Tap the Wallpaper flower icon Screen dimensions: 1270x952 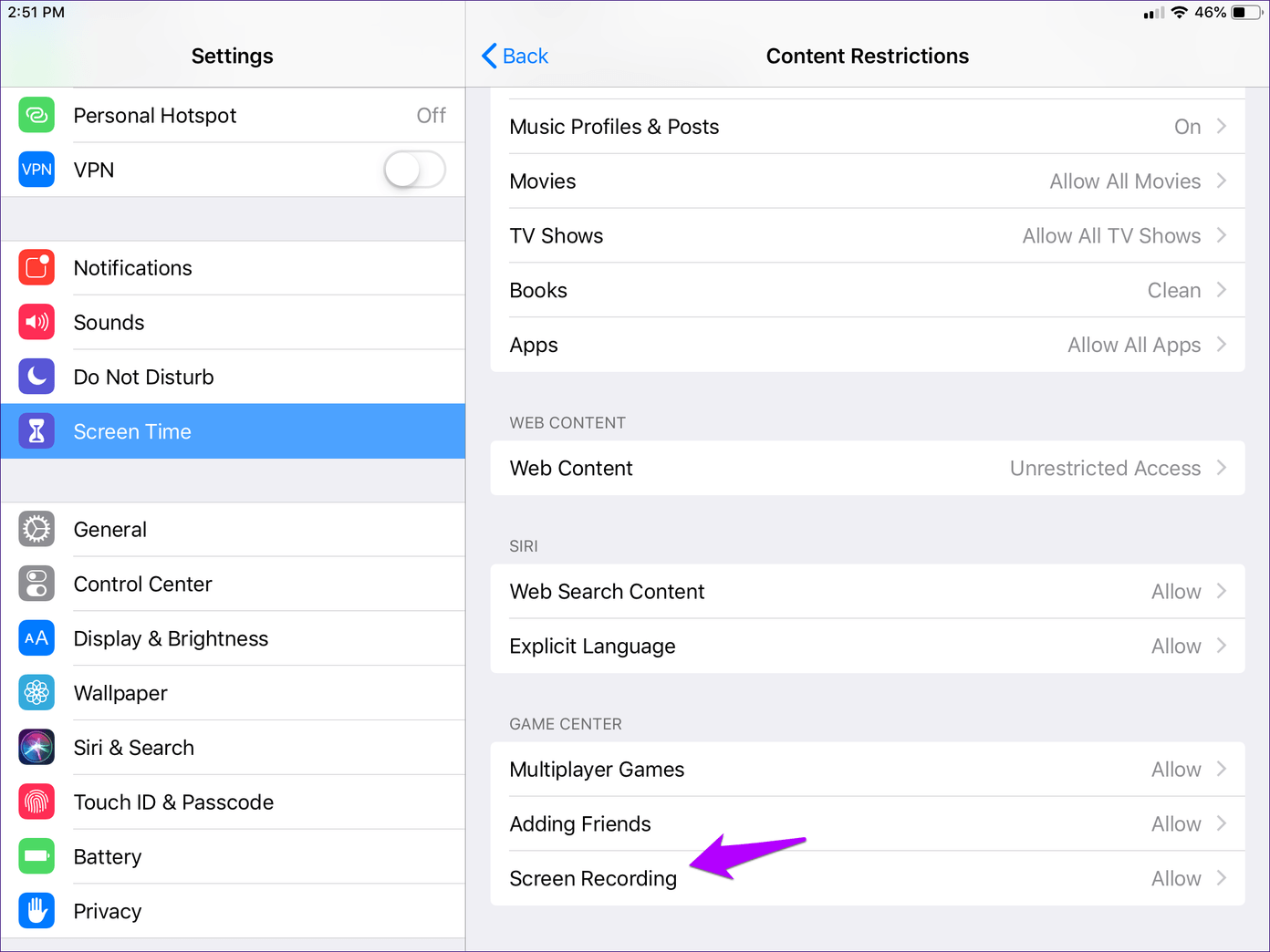(36, 693)
